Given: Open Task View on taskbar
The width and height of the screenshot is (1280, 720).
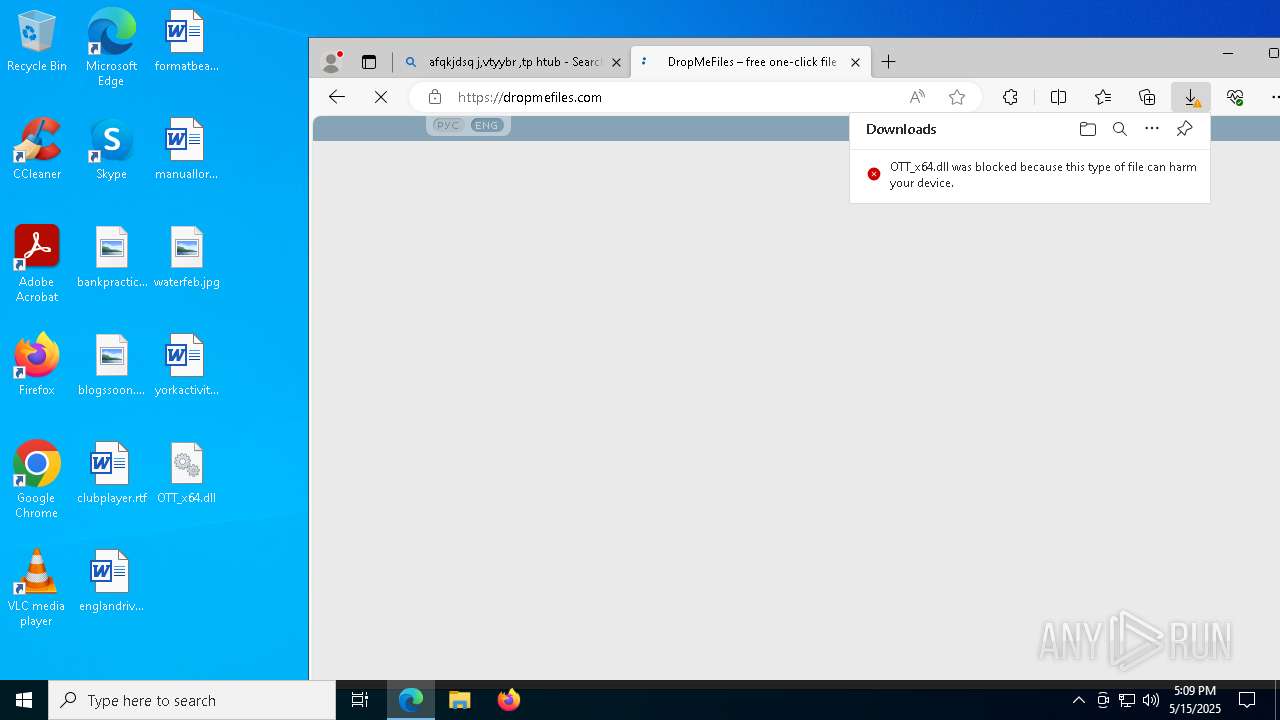Looking at the screenshot, I should click(360, 700).
